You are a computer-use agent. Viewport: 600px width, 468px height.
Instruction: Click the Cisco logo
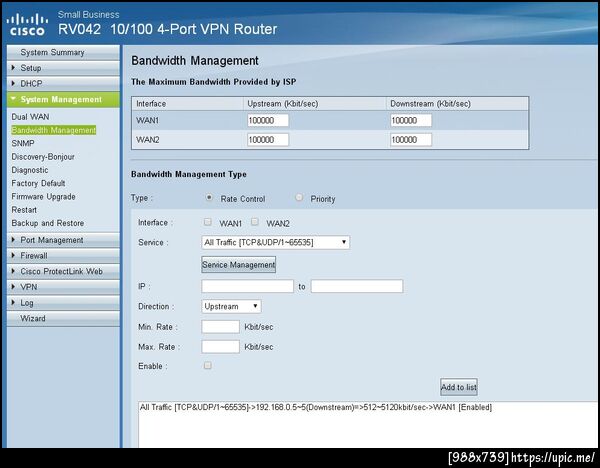pyautogui.click(x=27, y=25)
